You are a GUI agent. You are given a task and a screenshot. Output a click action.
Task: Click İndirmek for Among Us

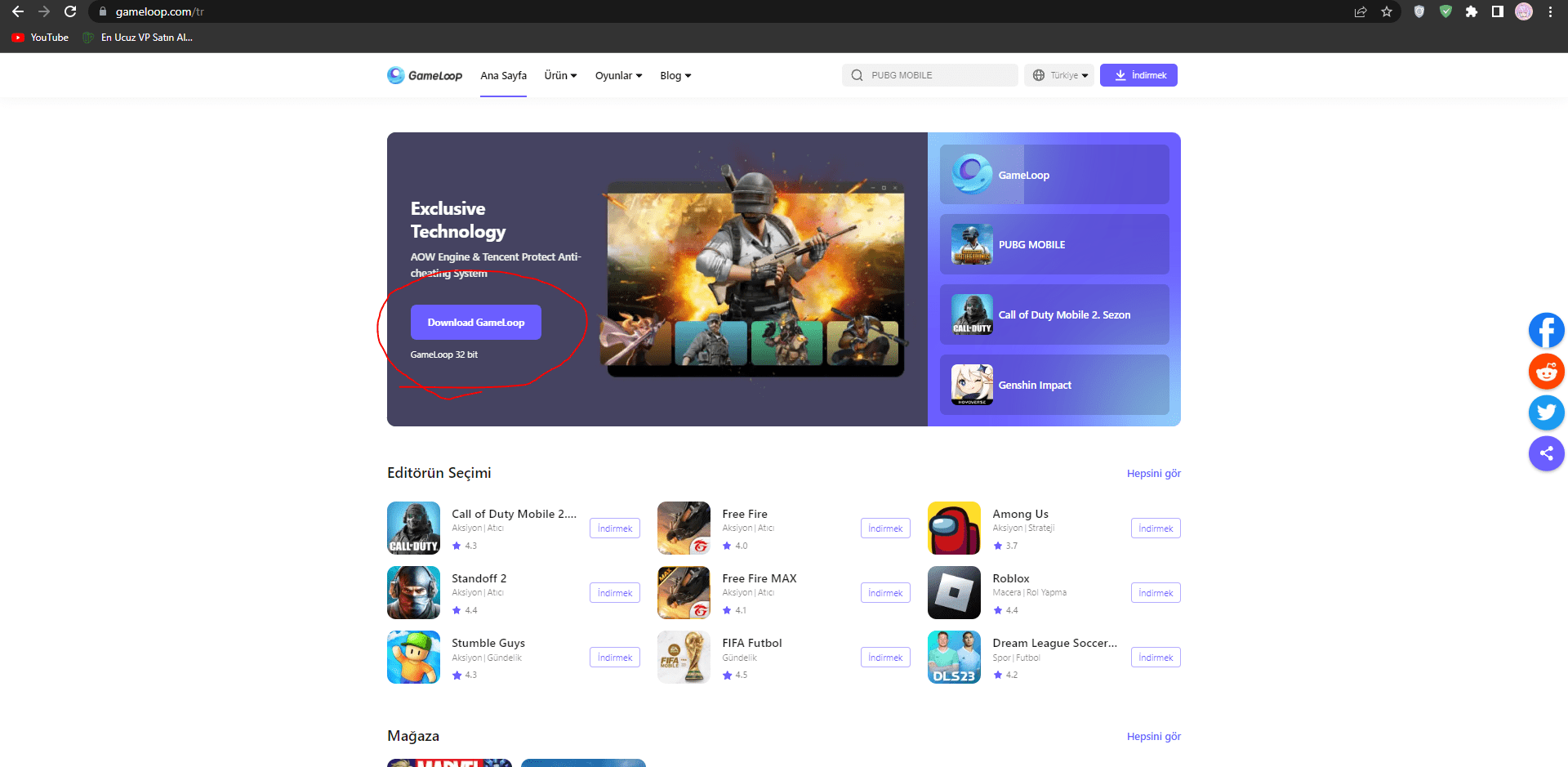tap(1156, 528)
